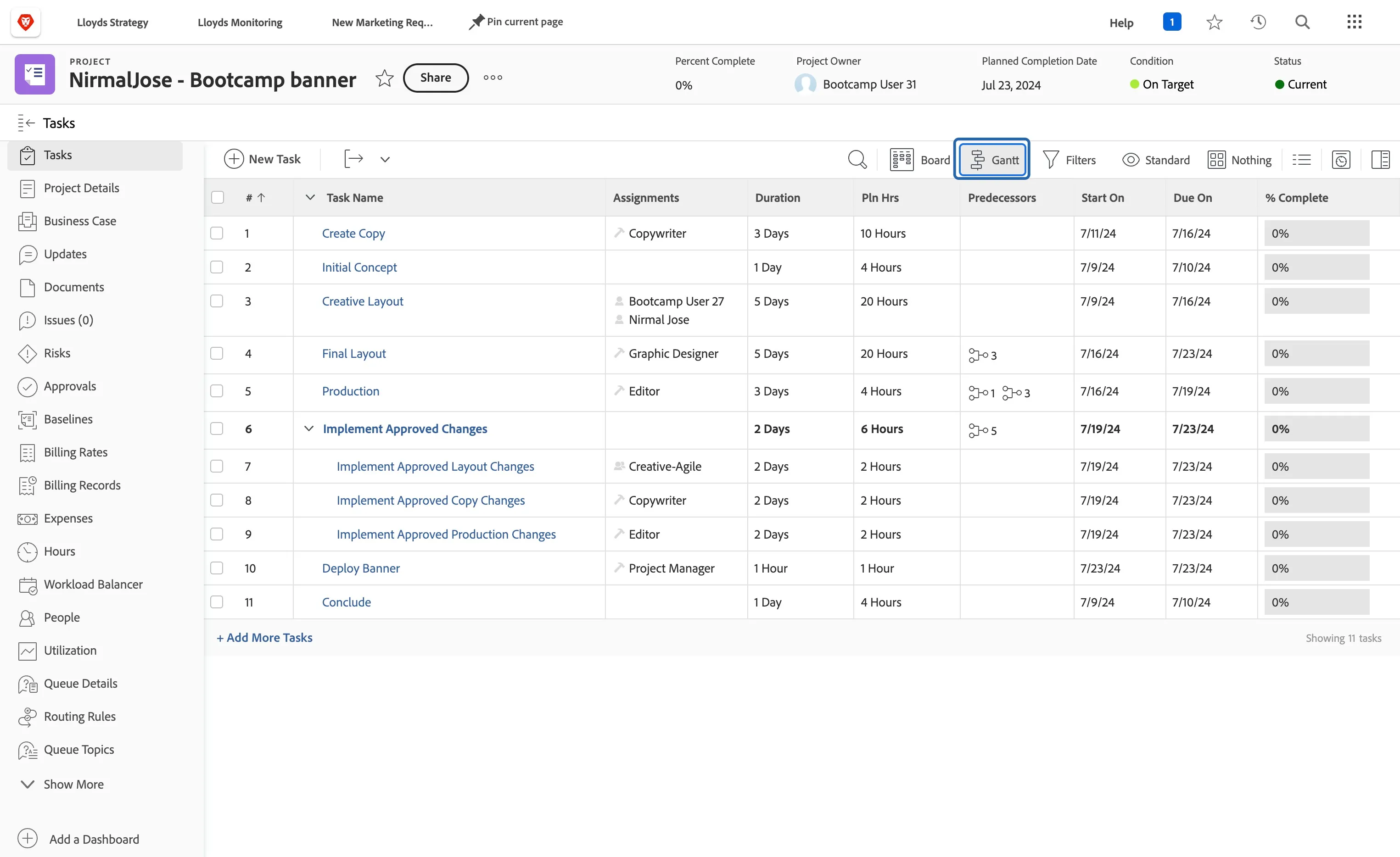
Task: Switch to the Board view
Action: tap(920, 160)
